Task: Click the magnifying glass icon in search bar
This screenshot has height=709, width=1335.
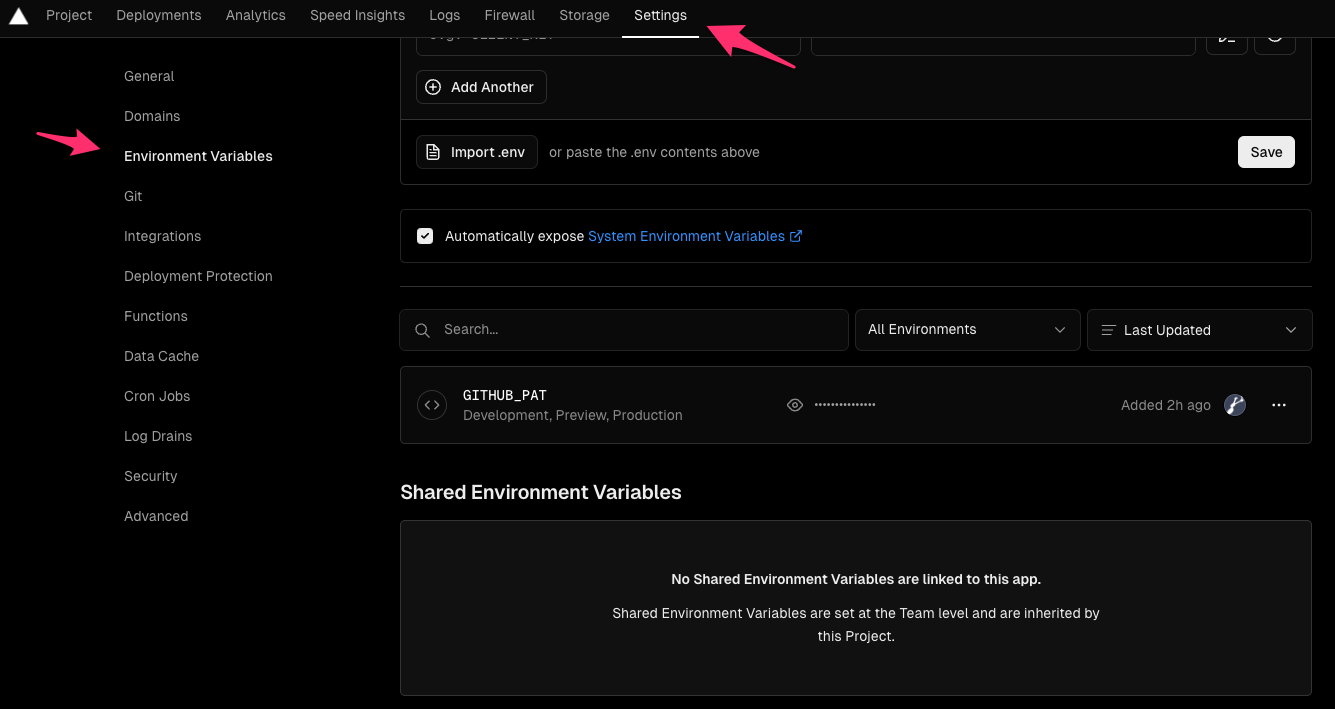Action: (x=422, y=329)
